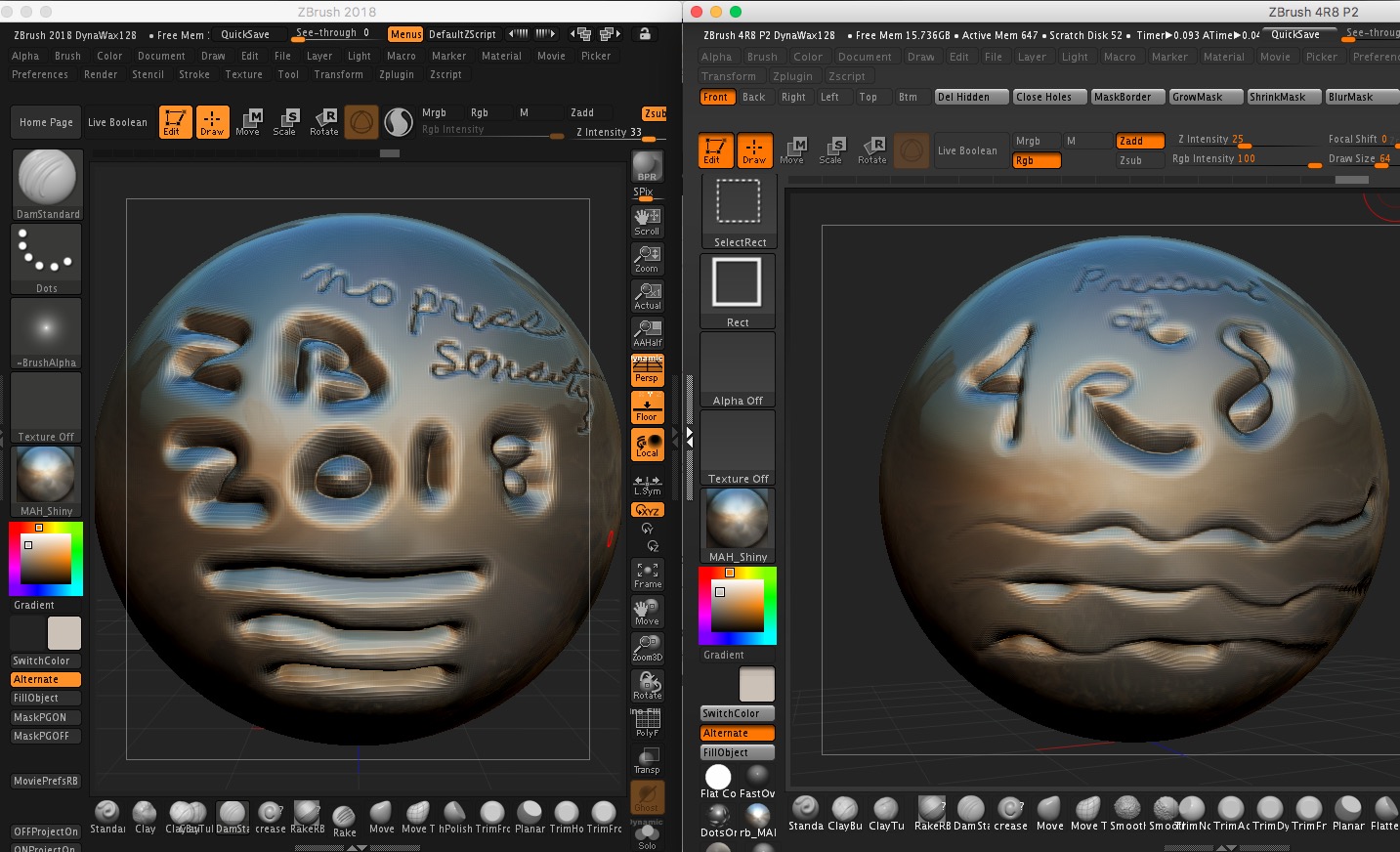Click the Menus button

(405, 34)
